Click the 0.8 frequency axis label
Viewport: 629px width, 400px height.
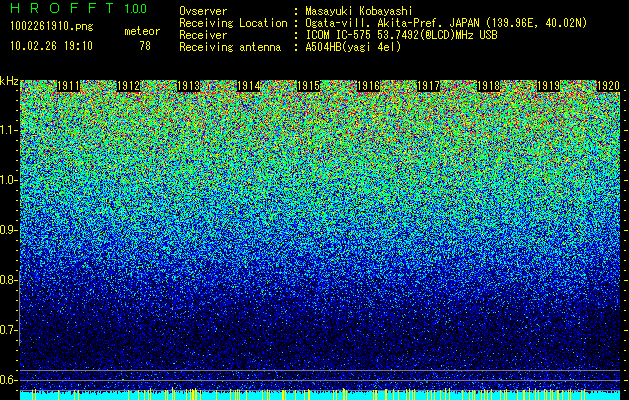(x=9, y=280)
